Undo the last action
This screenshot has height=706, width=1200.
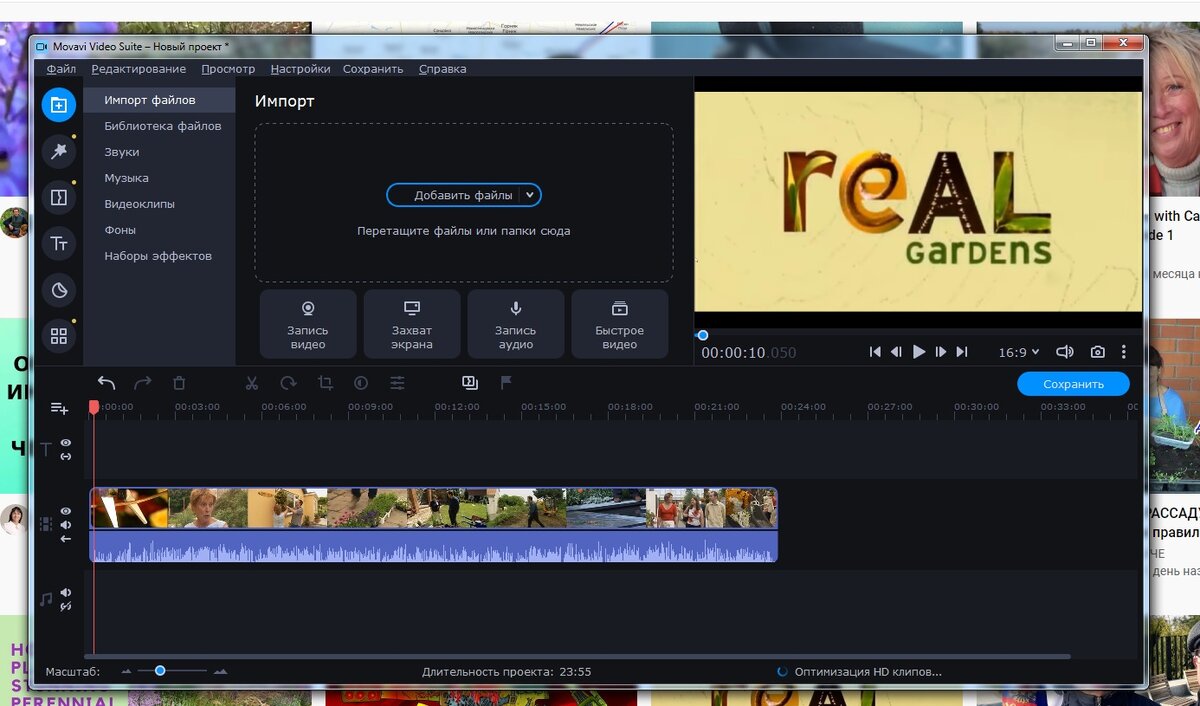(x=107, y=382)
